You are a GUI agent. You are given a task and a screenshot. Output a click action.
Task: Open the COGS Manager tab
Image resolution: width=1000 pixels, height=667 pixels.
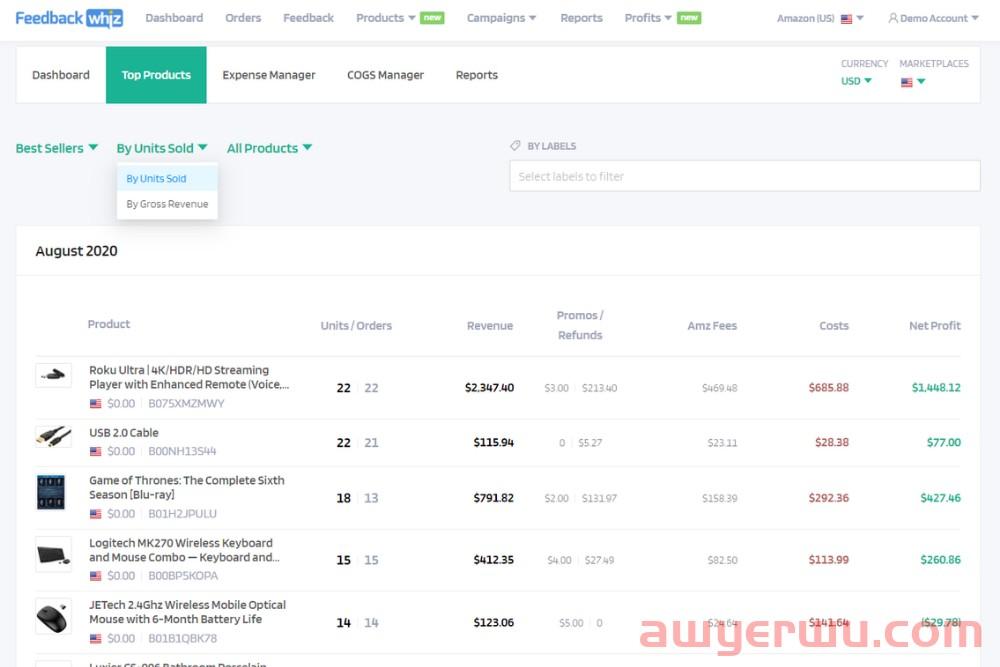pos(385,75)
